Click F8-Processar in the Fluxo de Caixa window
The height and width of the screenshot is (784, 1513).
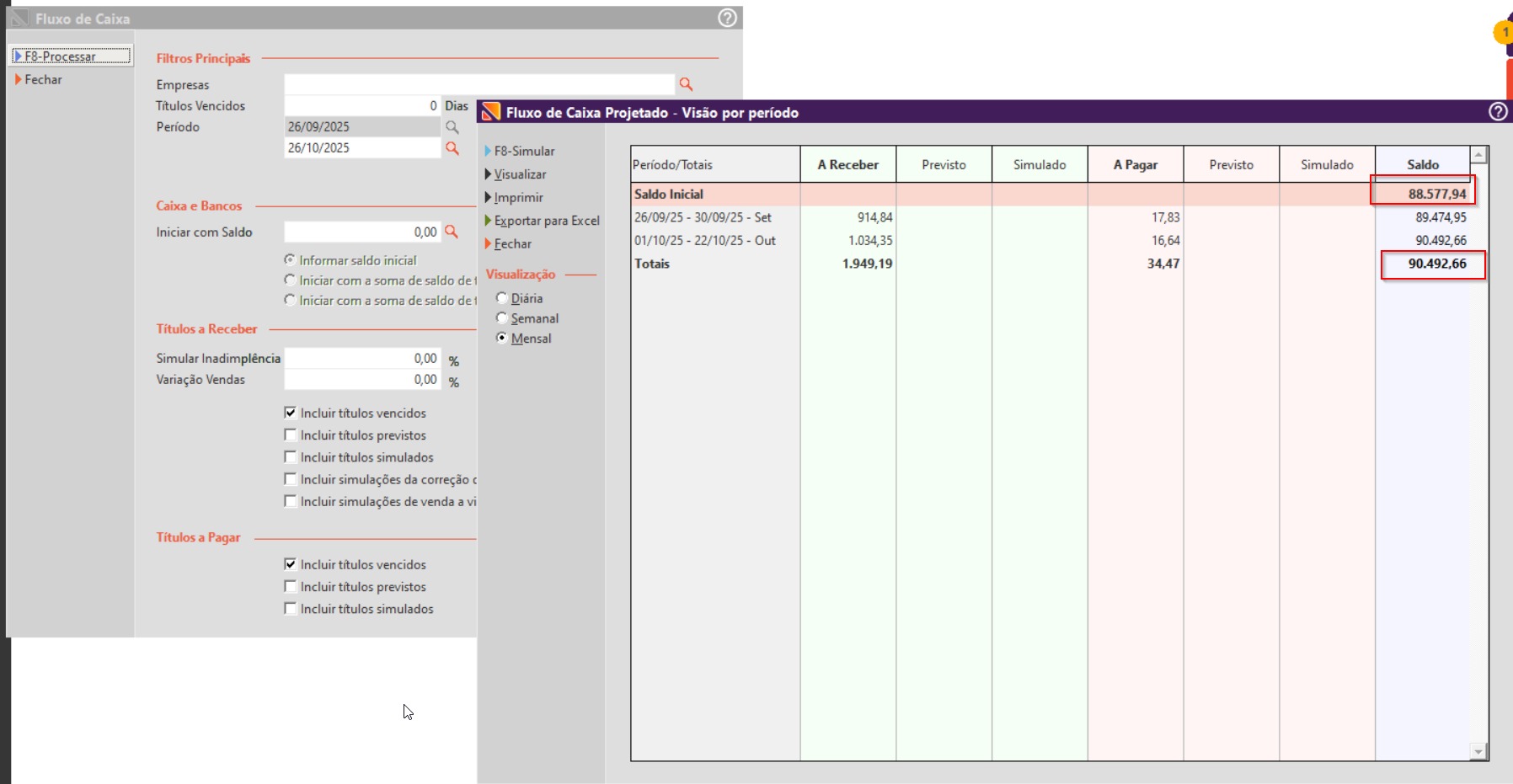click(72, 56)
